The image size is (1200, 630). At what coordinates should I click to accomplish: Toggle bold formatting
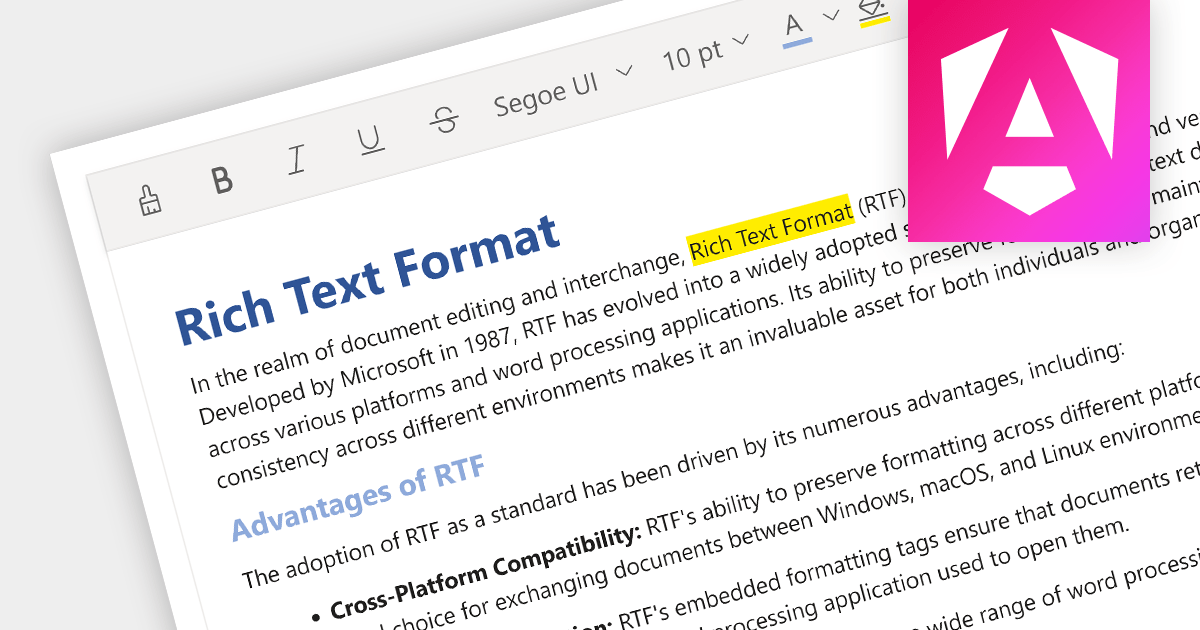click(x=222, y=180)
